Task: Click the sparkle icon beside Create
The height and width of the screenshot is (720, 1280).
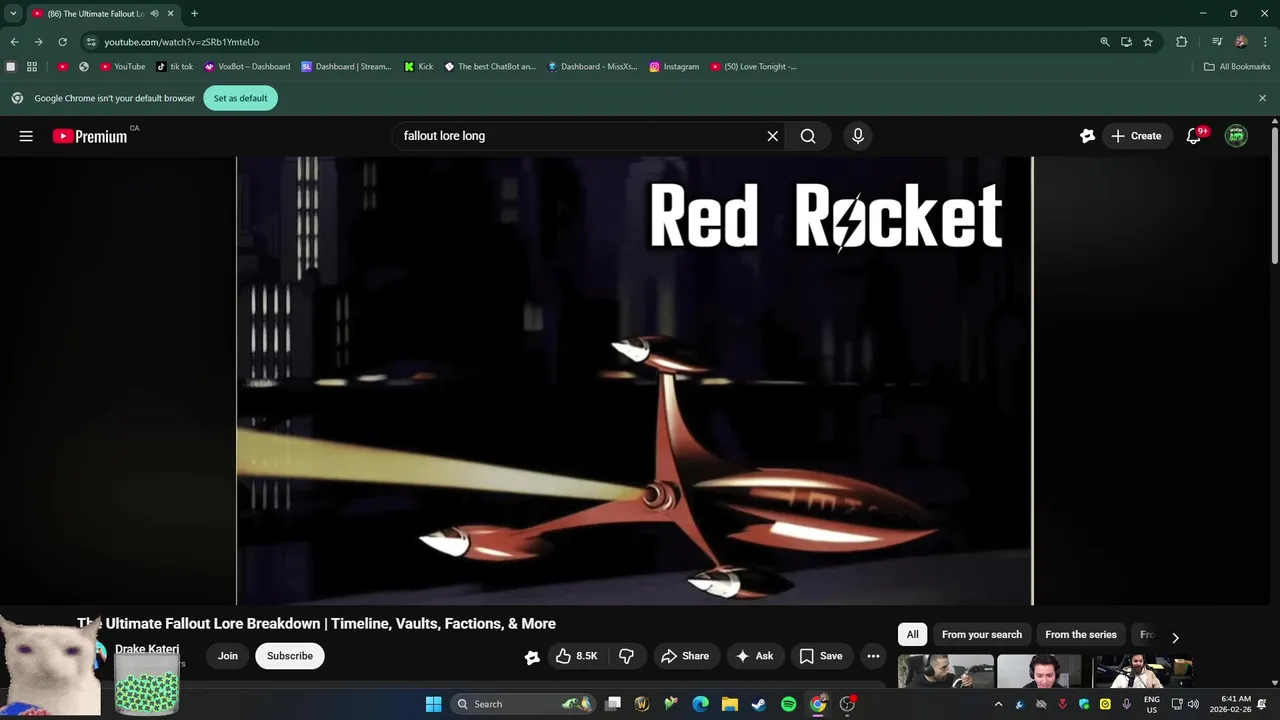Action: point(1087,136)
